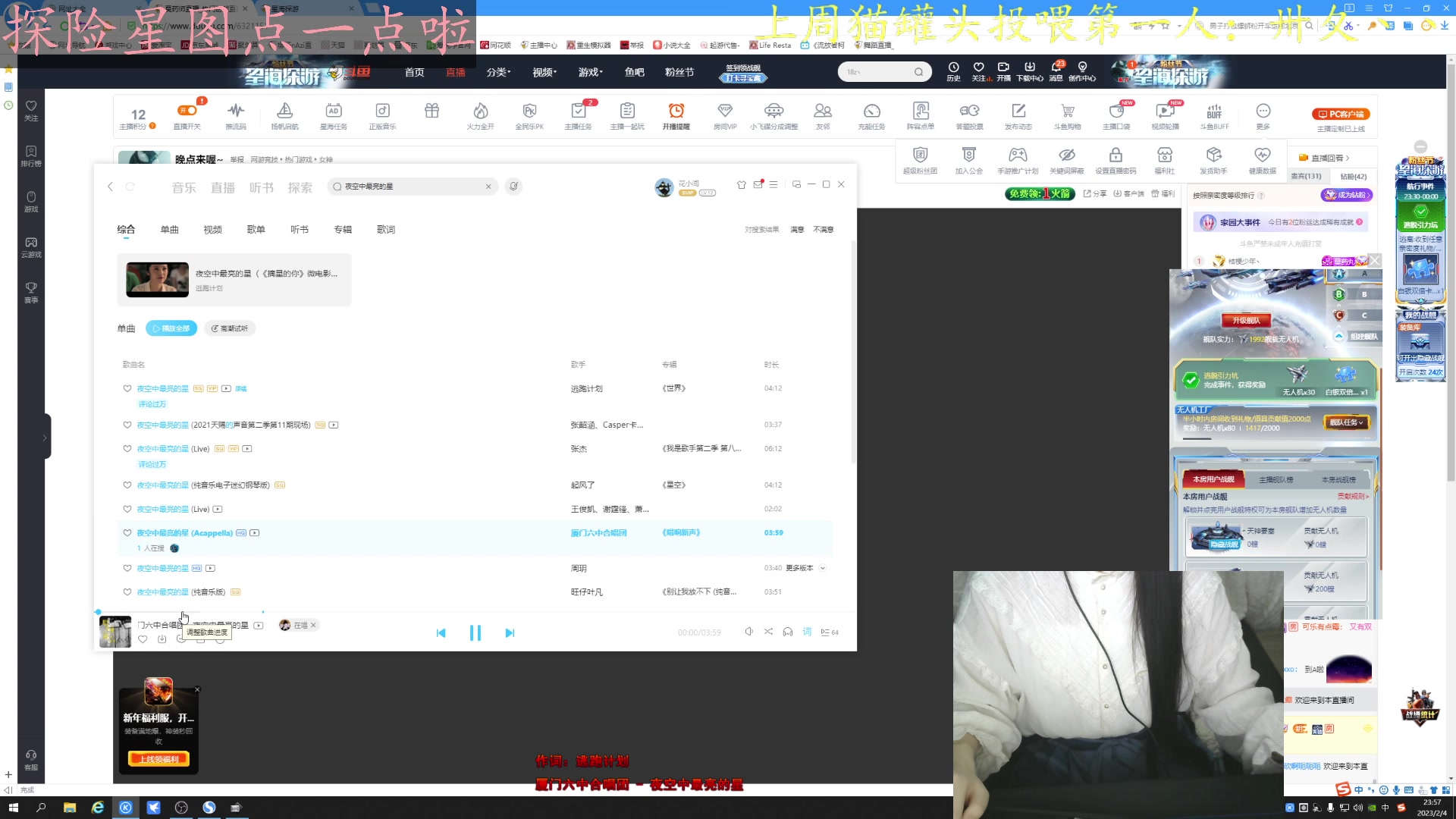Click the PC客户端 download button

[x=1341, y=115]
